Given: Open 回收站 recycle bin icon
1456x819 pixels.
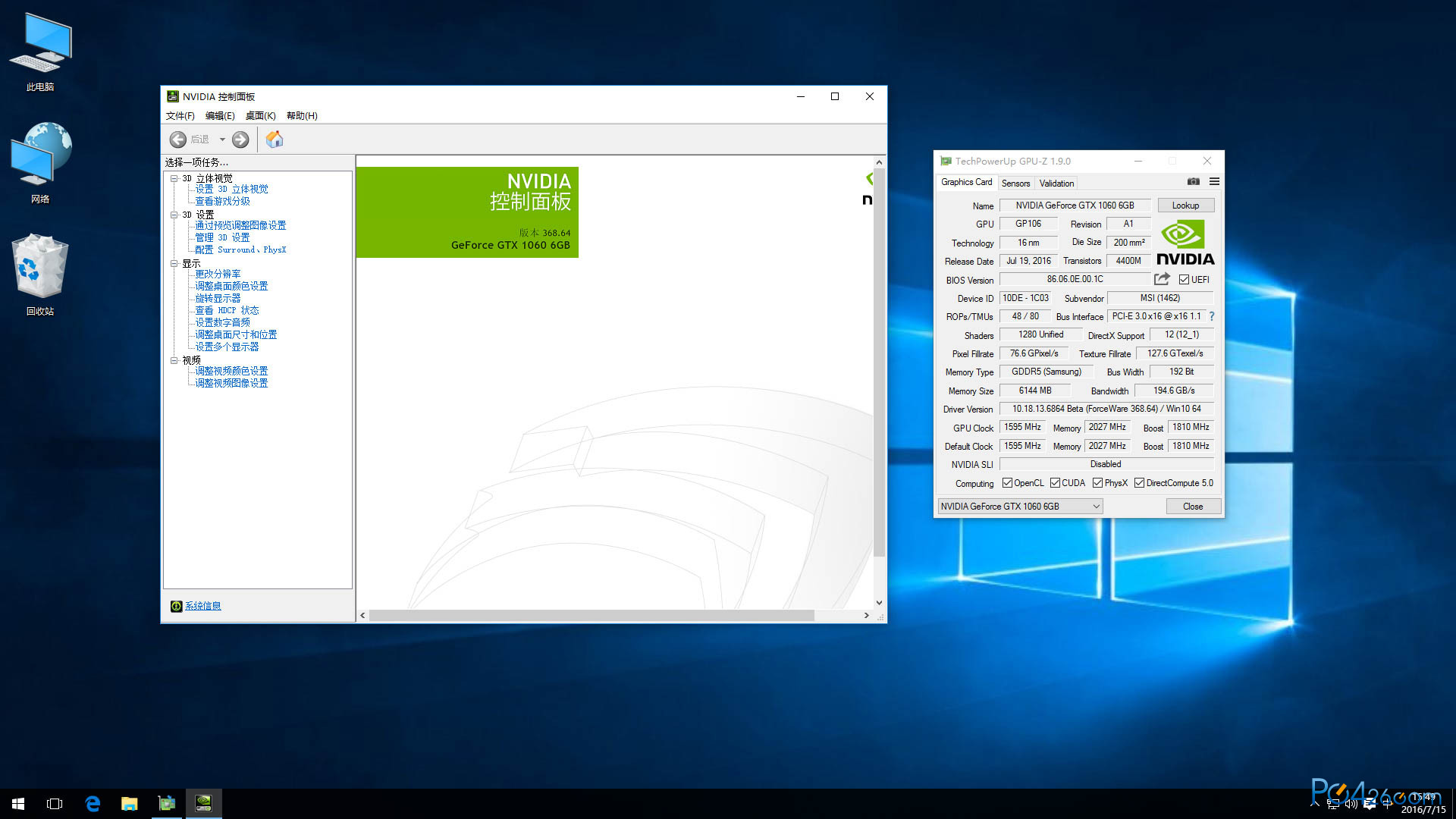Looking at the screenshot, I should (40, 275).
